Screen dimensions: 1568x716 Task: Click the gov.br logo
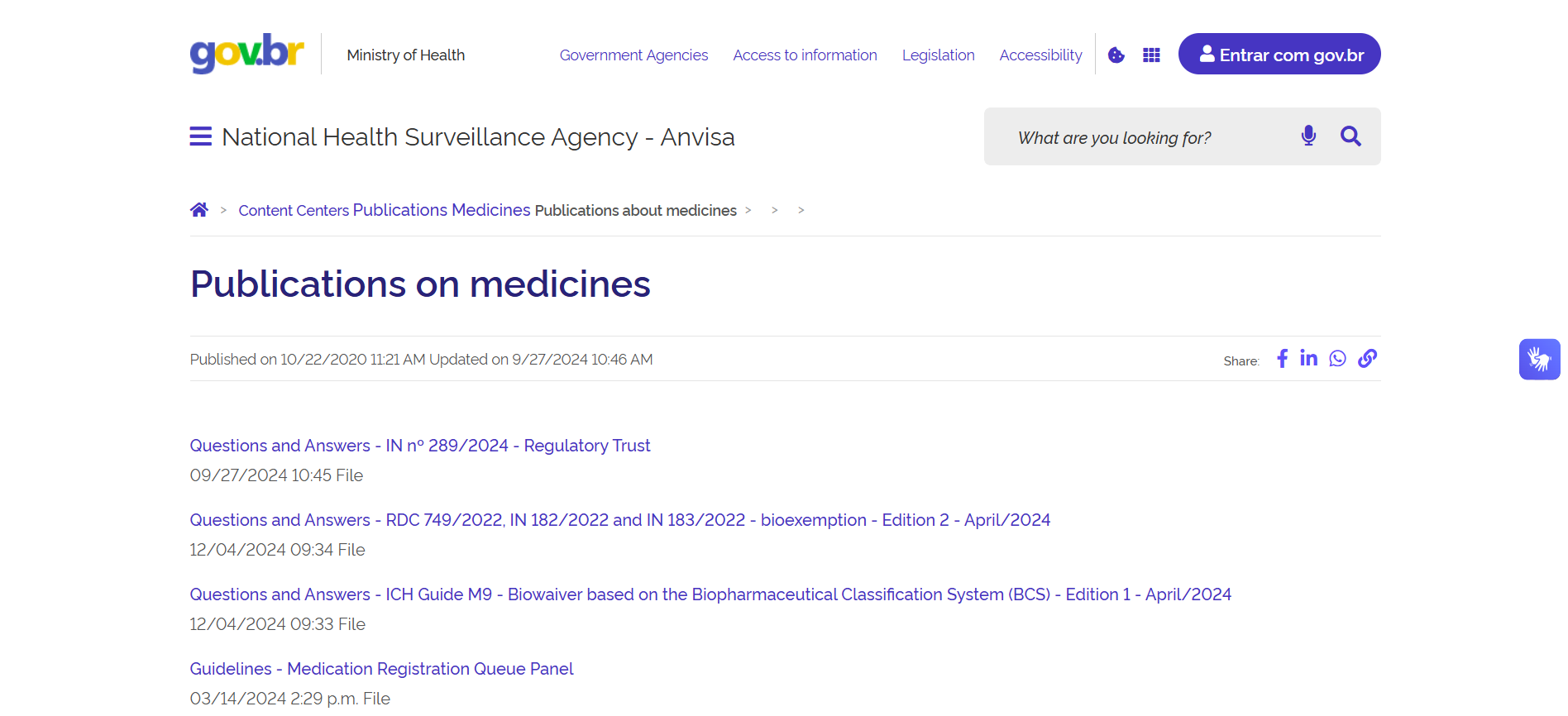pos(246,54)
